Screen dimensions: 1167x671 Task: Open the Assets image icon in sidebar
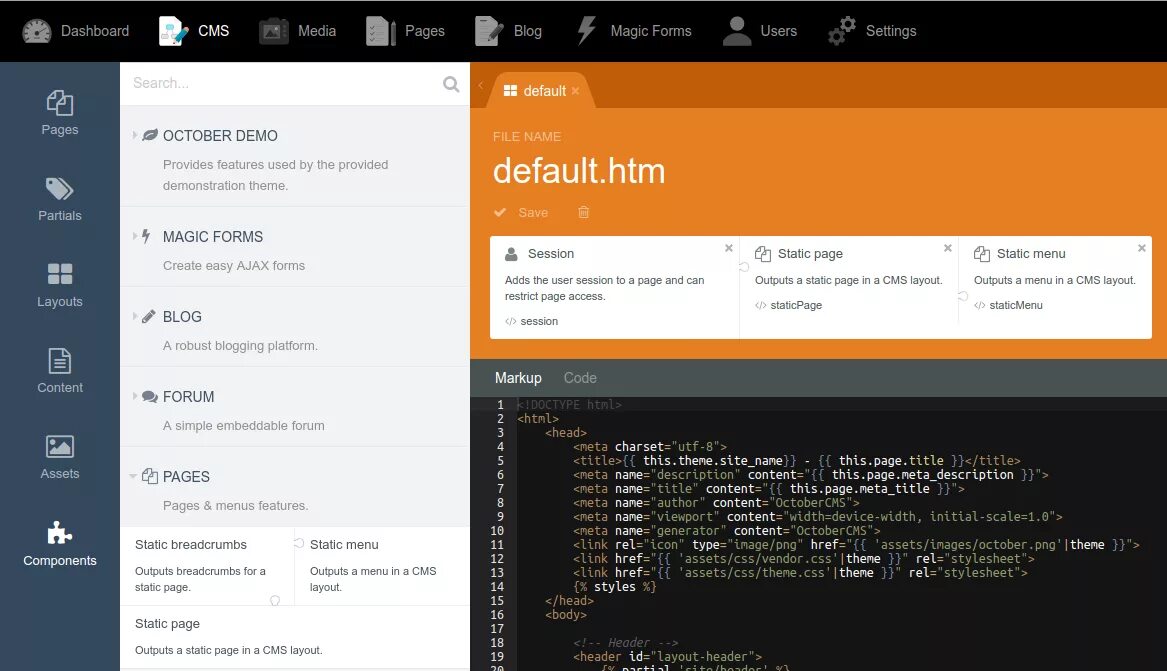pos(60,446)
